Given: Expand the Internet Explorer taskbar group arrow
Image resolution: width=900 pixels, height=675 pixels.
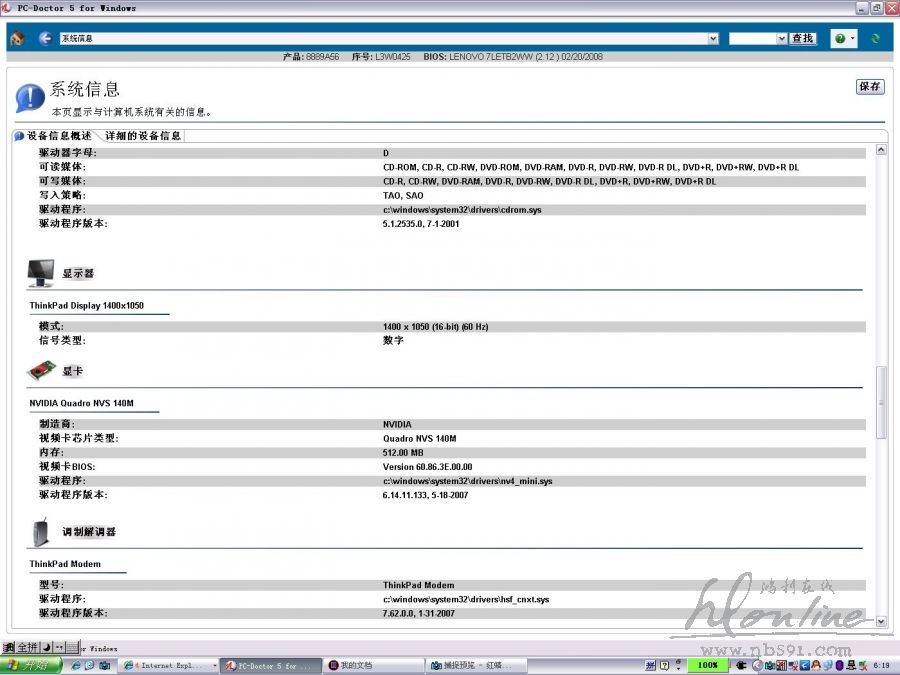Looking at the screenshot, I should [215, 666].
